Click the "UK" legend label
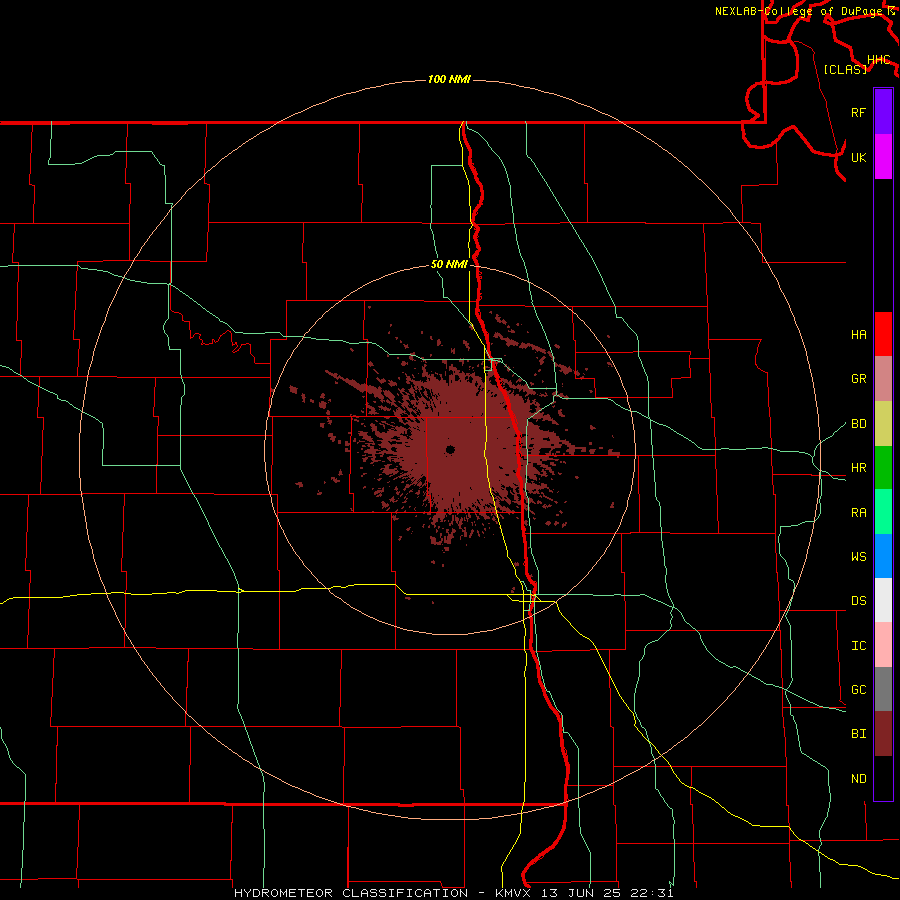Image resolution: width=900 pixels, height=900 pixels. click(x=858, y=157)
